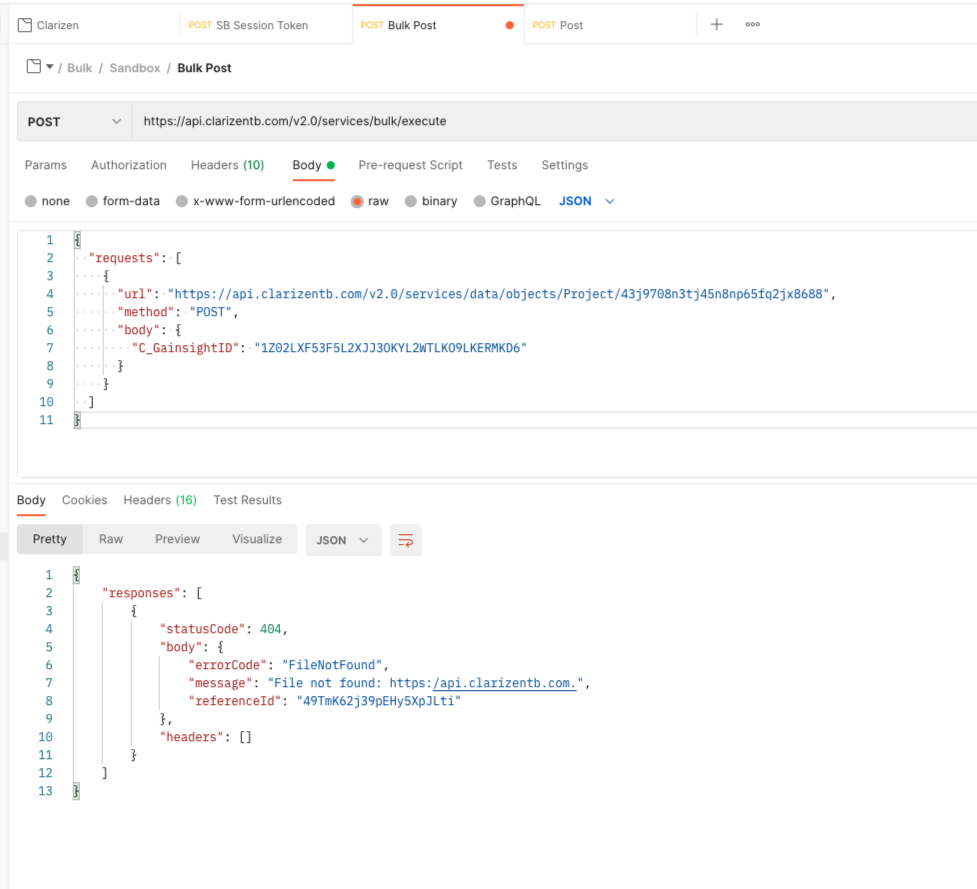Open the response Cookies tab
This screenshot has width=977, height=889.
click(x=85, y=500)
